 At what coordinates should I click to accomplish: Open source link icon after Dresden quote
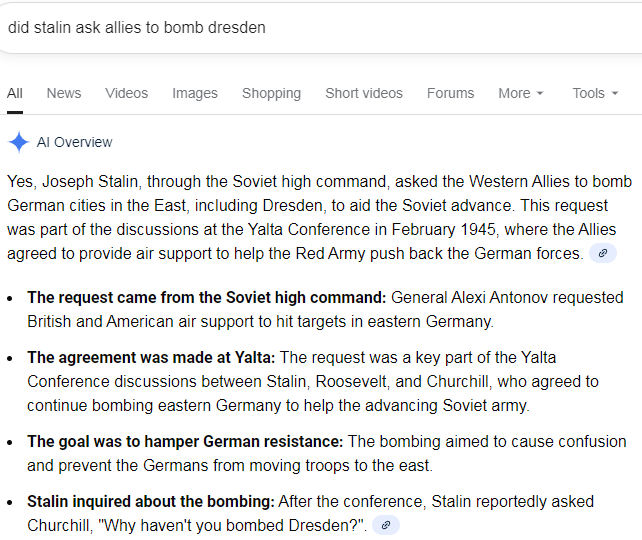point(386,525)
